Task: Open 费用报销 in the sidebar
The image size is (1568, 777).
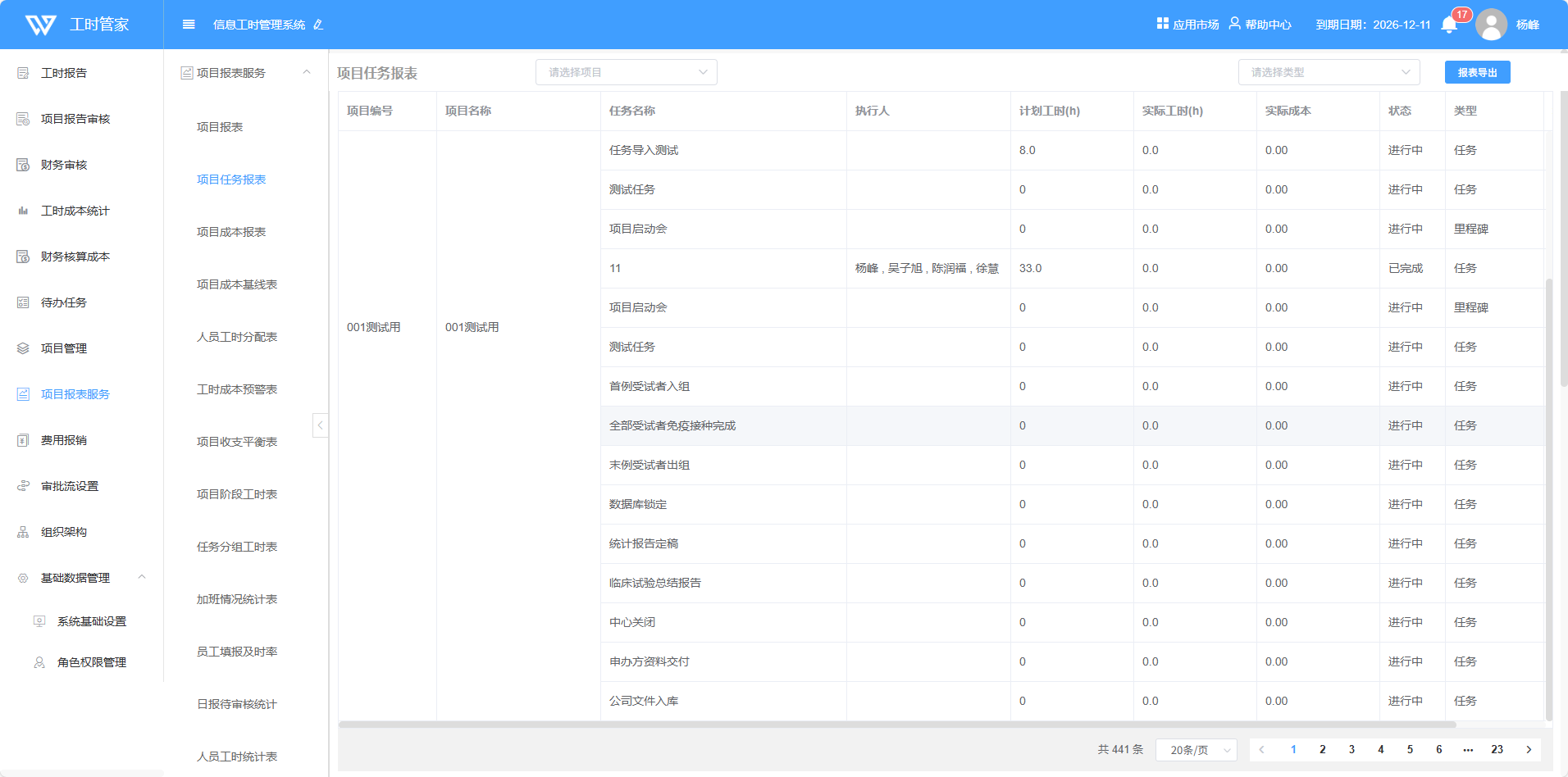Action: pyautogui.click(x=64, y=440)
